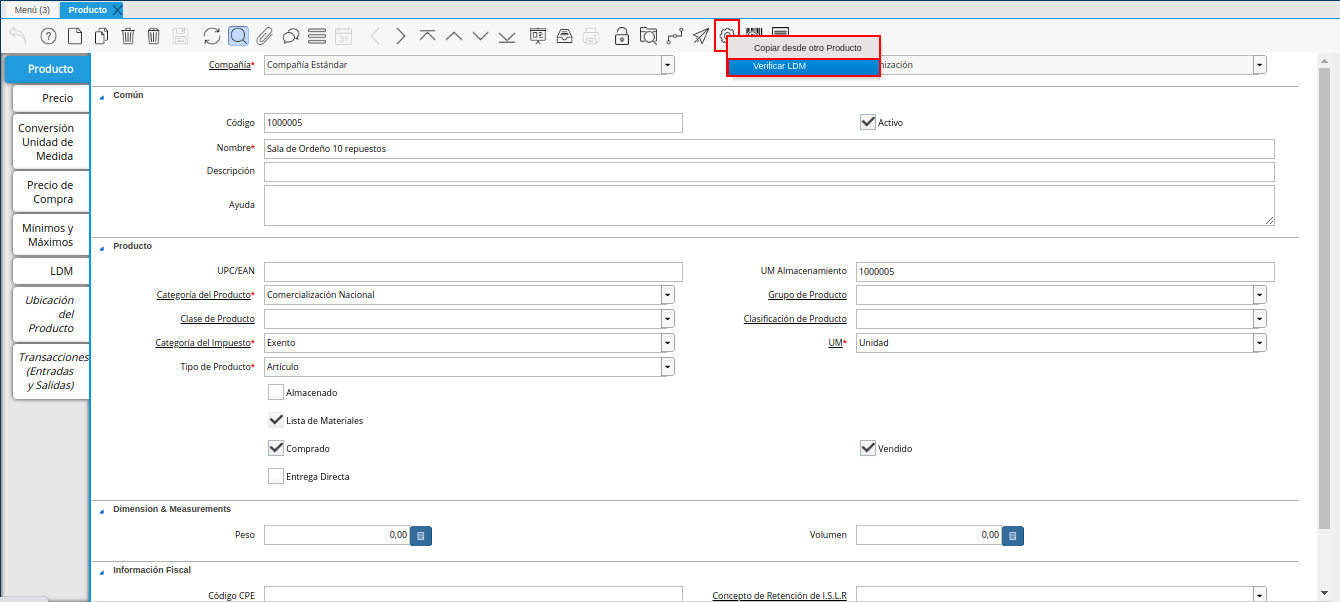Viewport: 1340px width, 602px height.
Task: Open Grupo de Producto dropdown arrow
Action: pyautogui.click(x=1259, y=295)
